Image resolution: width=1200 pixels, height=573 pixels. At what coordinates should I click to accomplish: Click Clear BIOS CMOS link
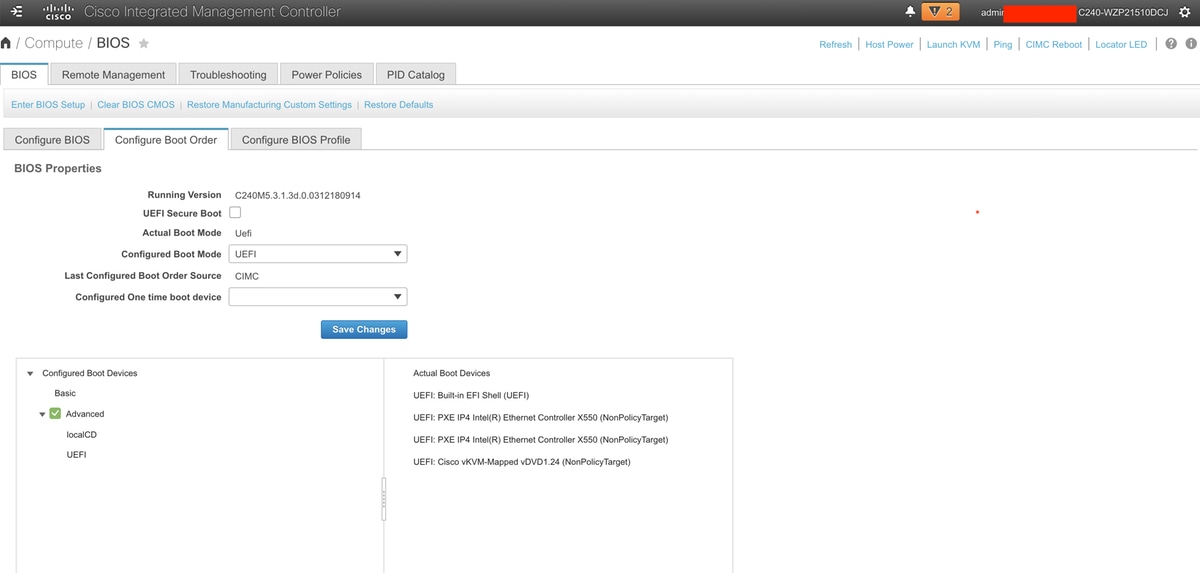136,105
